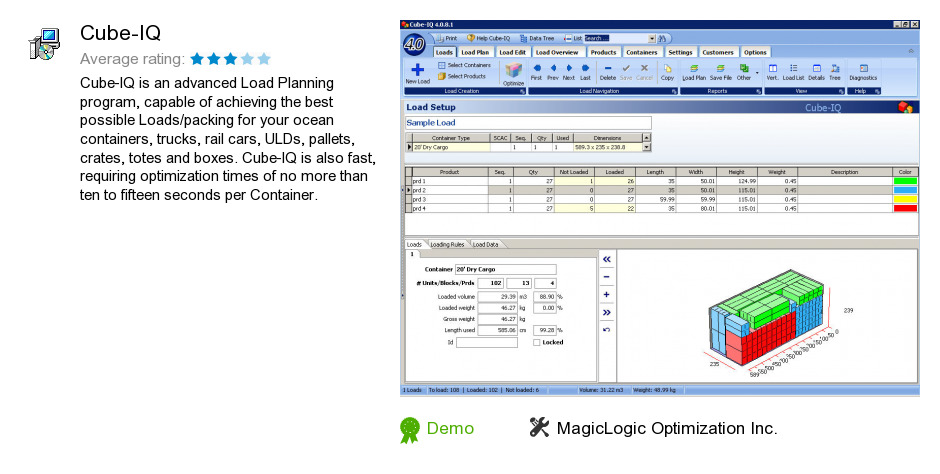Go to First load
Screen dimensions: 940x474
537,68
